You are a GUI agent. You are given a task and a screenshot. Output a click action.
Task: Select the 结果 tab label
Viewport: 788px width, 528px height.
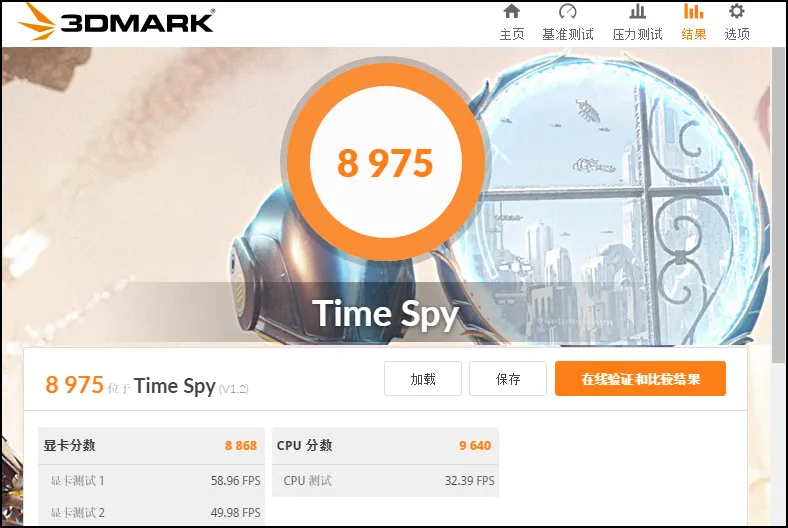pos(694,34)
